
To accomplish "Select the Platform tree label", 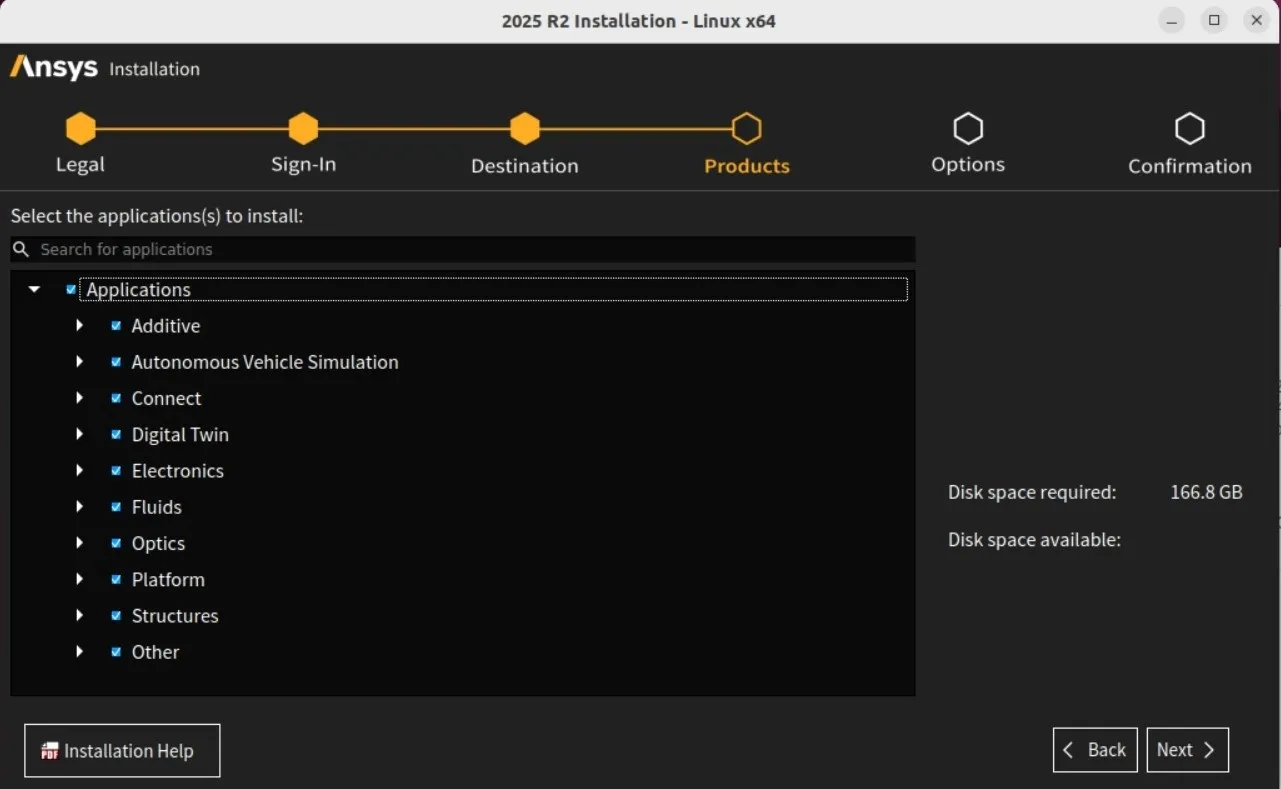I will 168,580.
